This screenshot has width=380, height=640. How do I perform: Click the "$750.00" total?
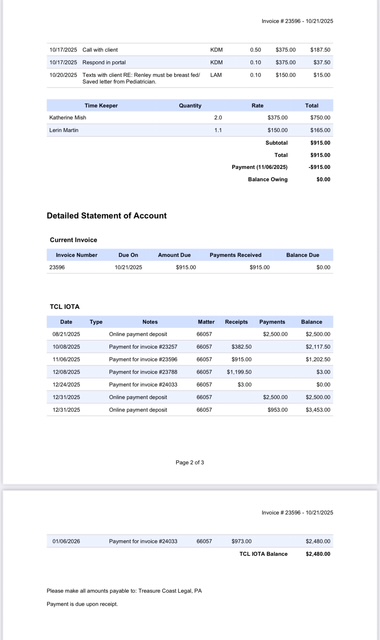[320, 118]
